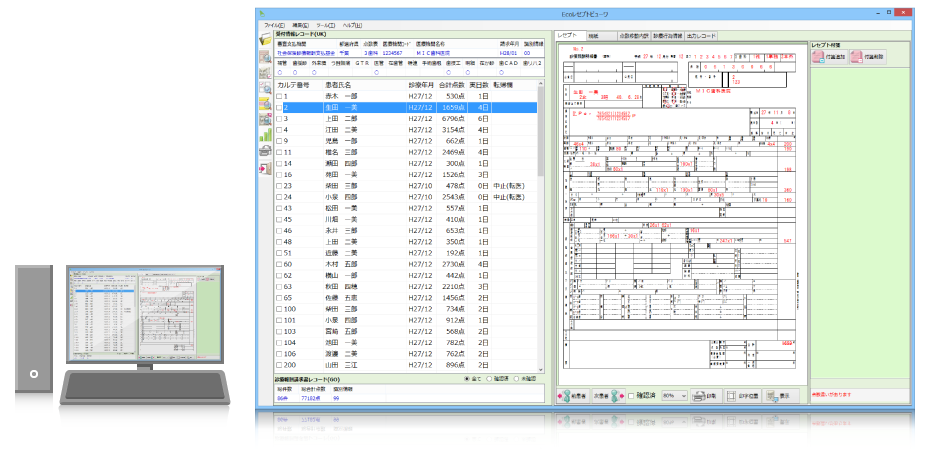Click the MIC歯科医院 institution name
Viewport: 930px width, 450px height.
tap(435, 53)
